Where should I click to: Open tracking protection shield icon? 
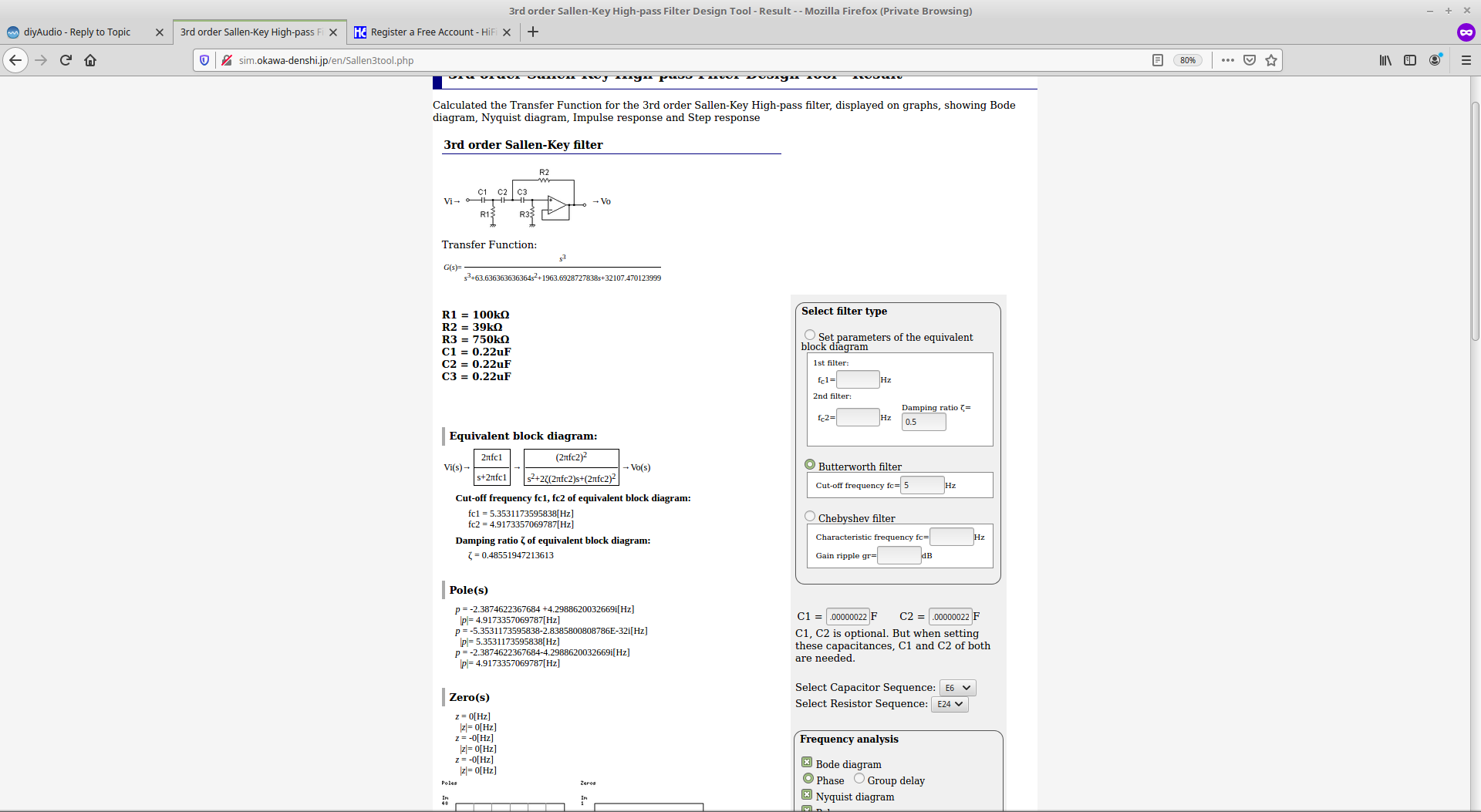pos(204,60)
